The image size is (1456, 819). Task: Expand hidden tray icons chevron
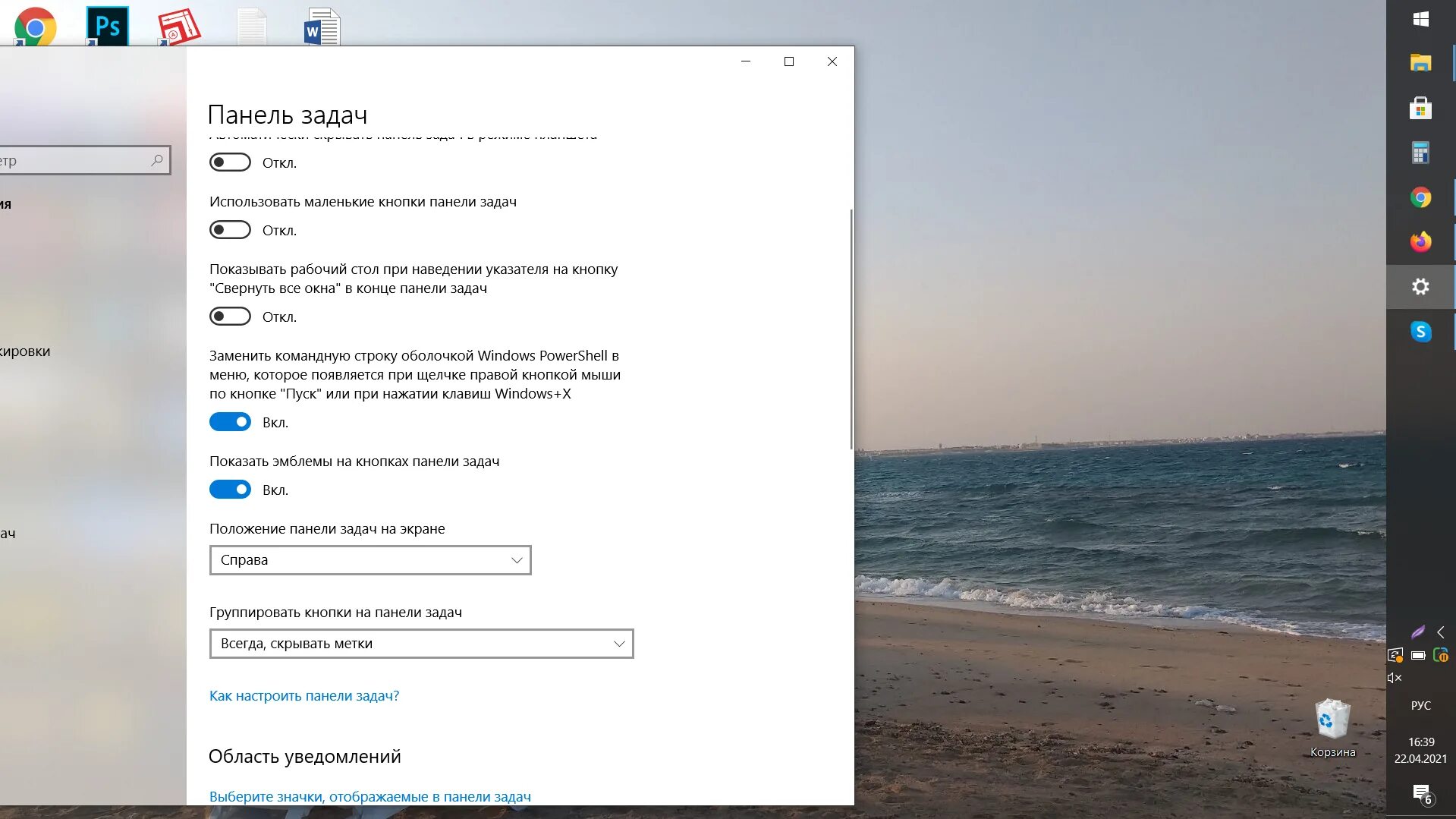click(1440, 632)
